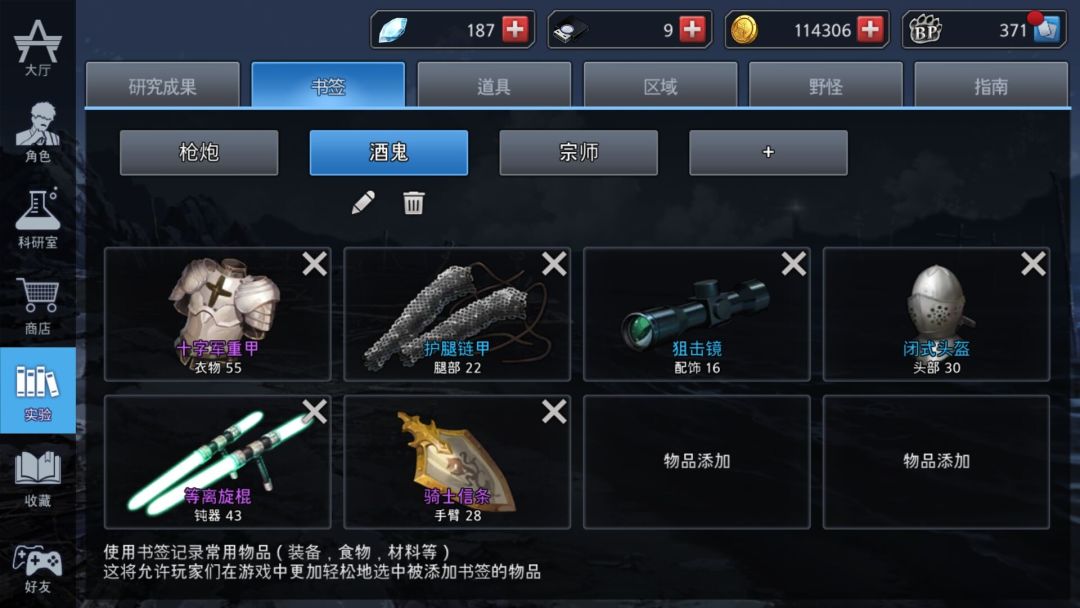Open the BP points icon

click(x=925, y=30)
